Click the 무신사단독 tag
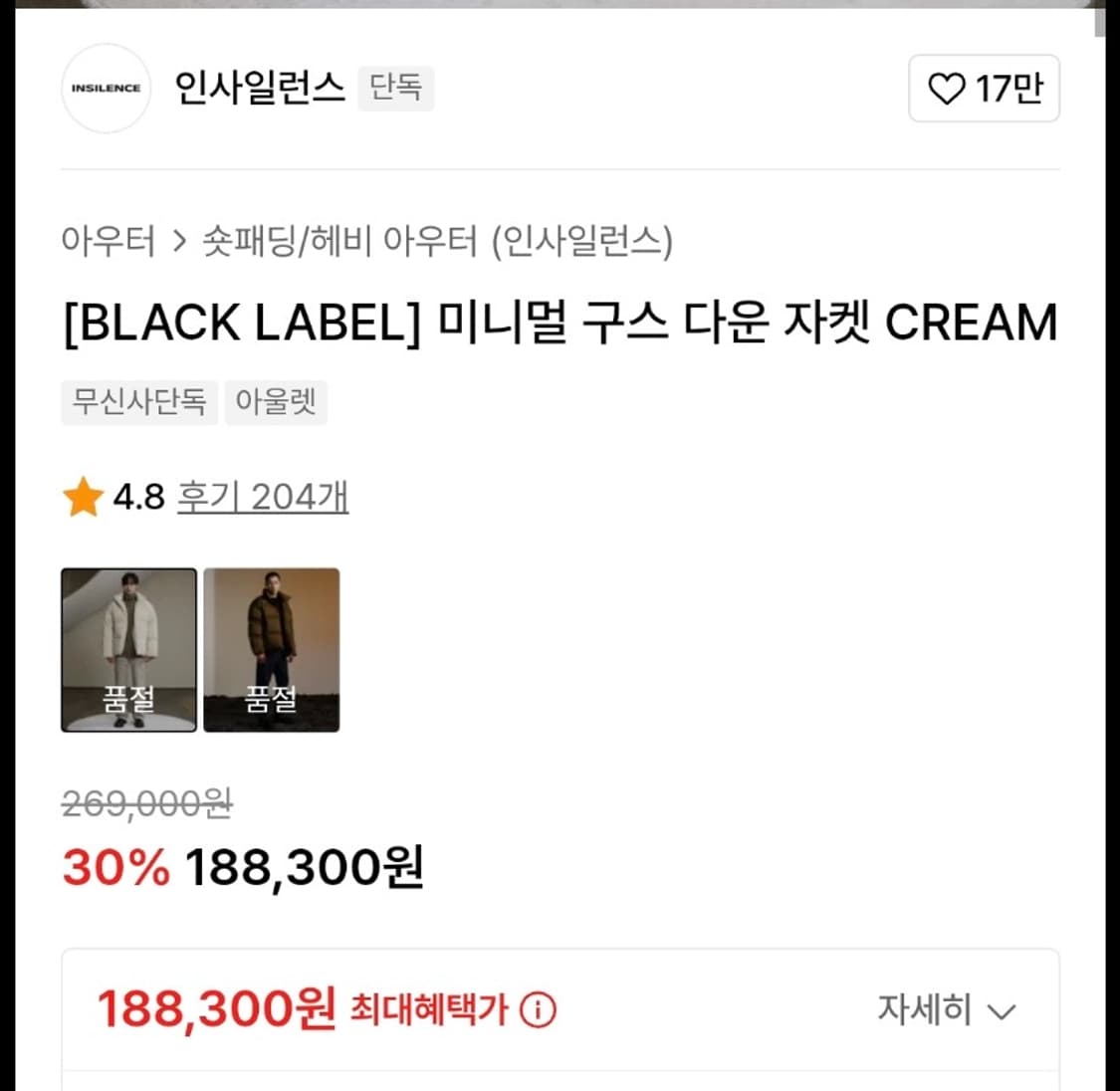1120x1091 pixels. pos(138,402)
